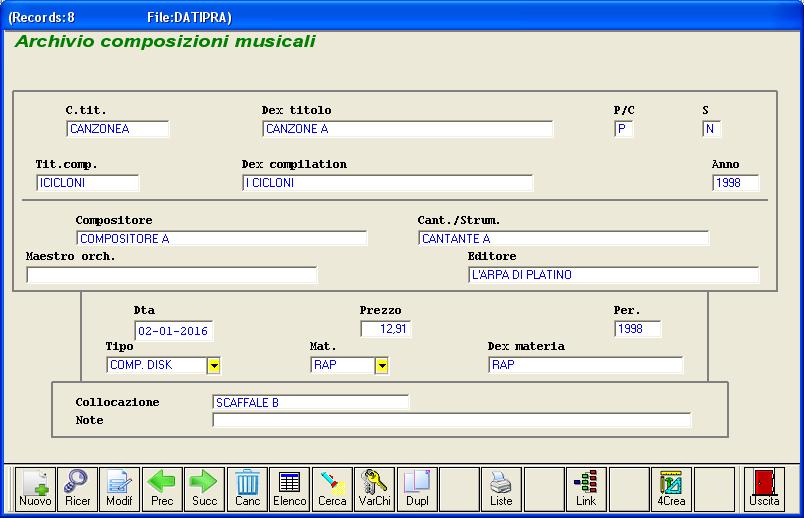804x518 pixels.
Task: Click the Modif edit record icon
Action: coord(119,488)
